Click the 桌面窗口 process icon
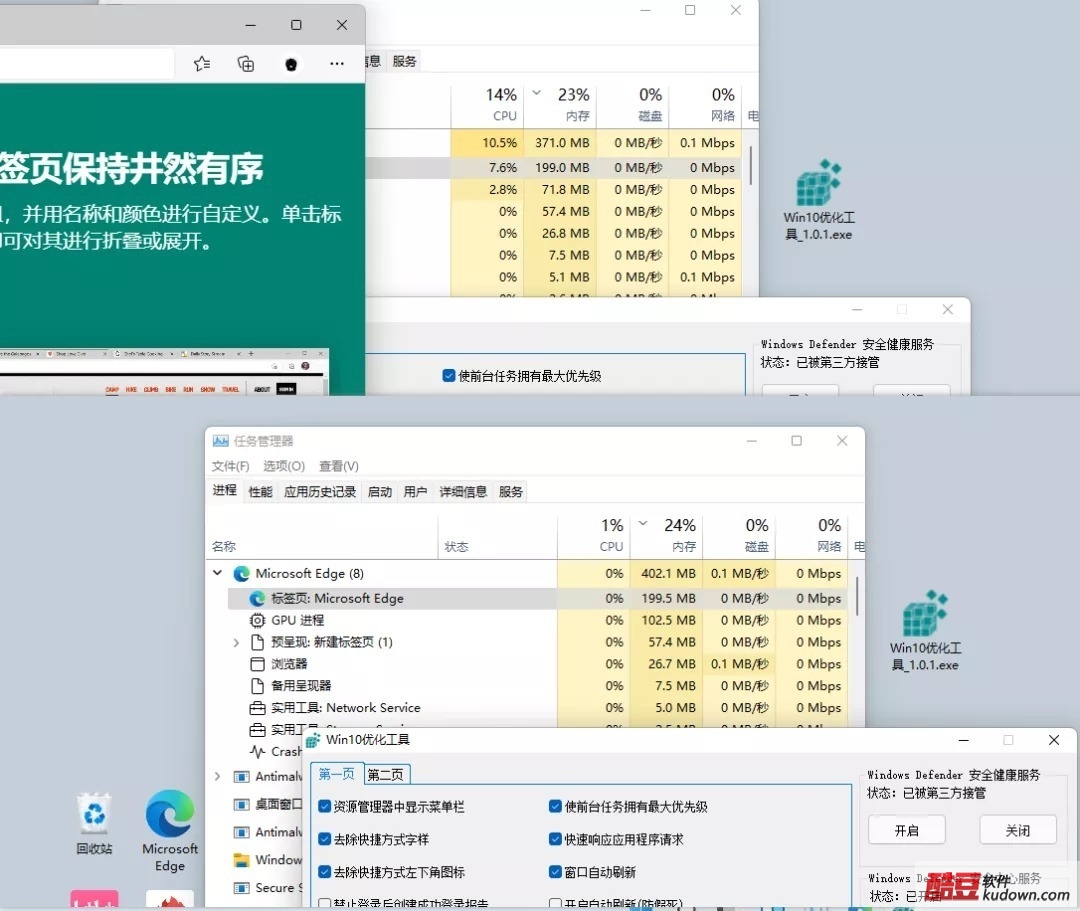Viewport: 1080px width, 911px height. (x=241, y=804)
